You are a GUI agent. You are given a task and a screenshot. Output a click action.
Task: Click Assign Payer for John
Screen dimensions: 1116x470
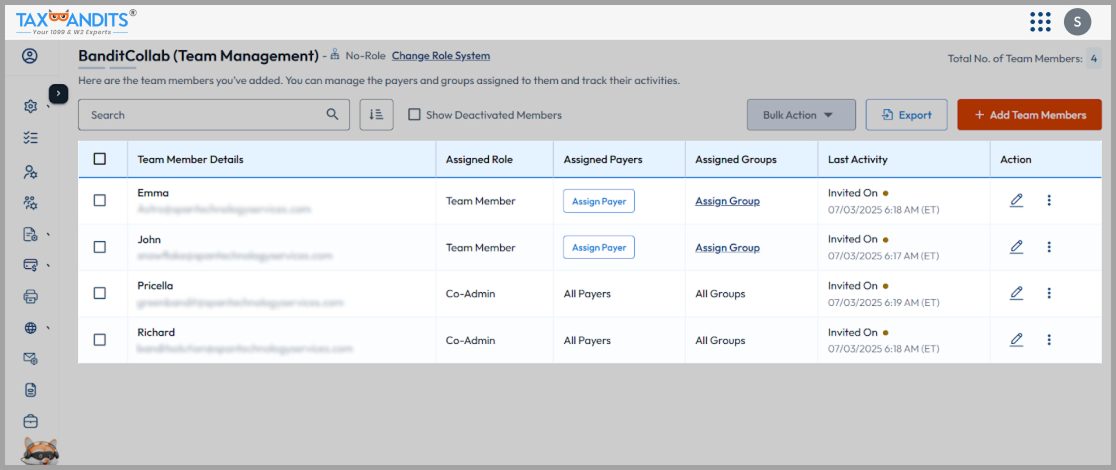tap(599, 247)
